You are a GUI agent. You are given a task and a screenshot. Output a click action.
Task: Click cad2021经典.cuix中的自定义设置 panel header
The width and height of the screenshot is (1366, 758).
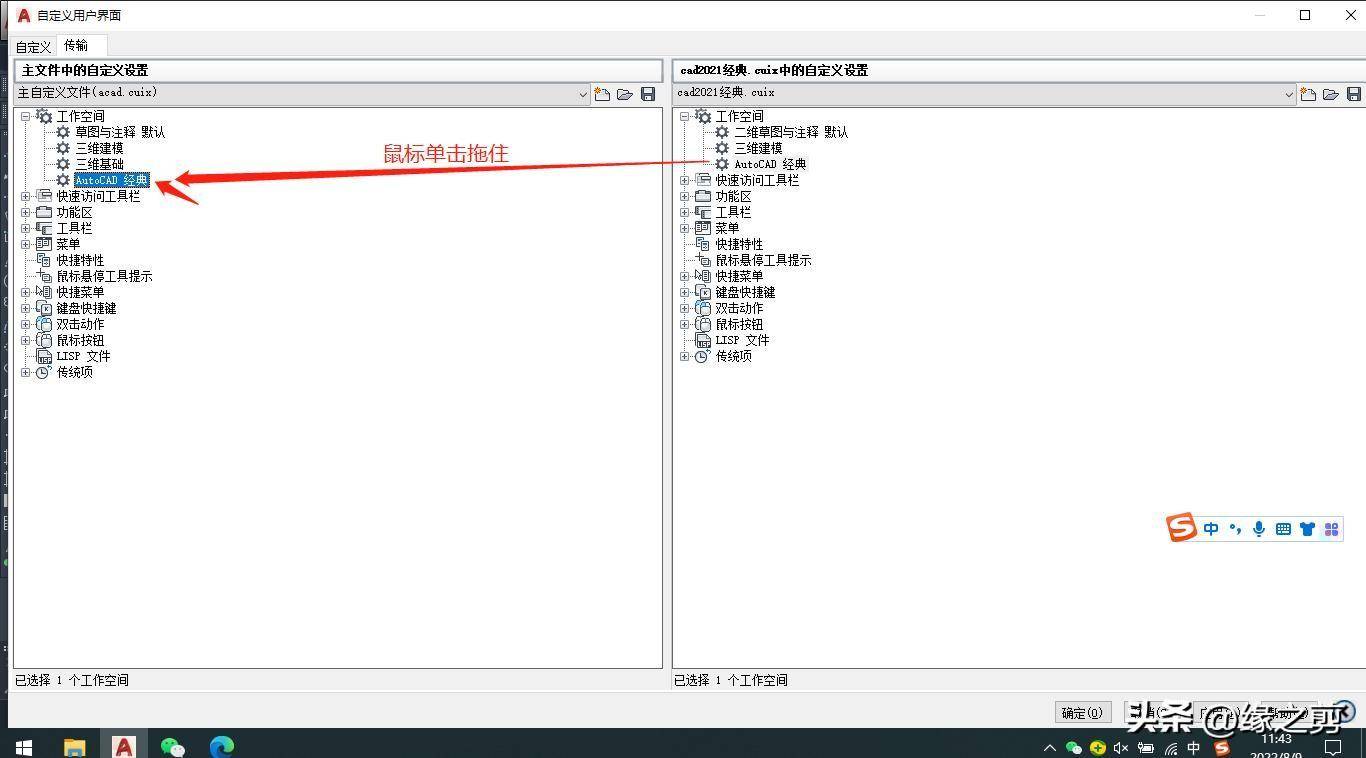click(x=1018, y=70)
